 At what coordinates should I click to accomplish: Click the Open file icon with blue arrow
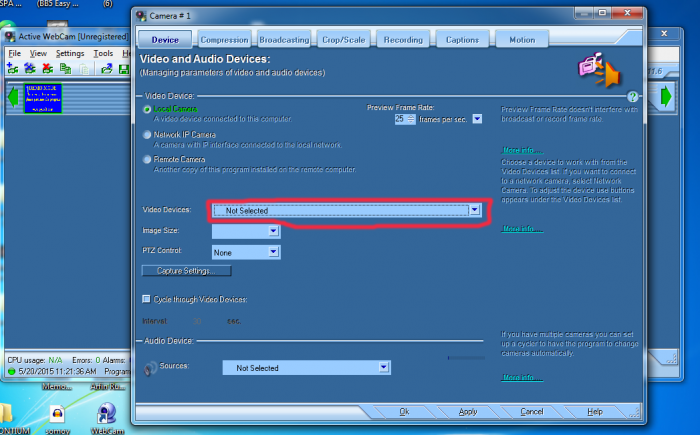[107, 68]
